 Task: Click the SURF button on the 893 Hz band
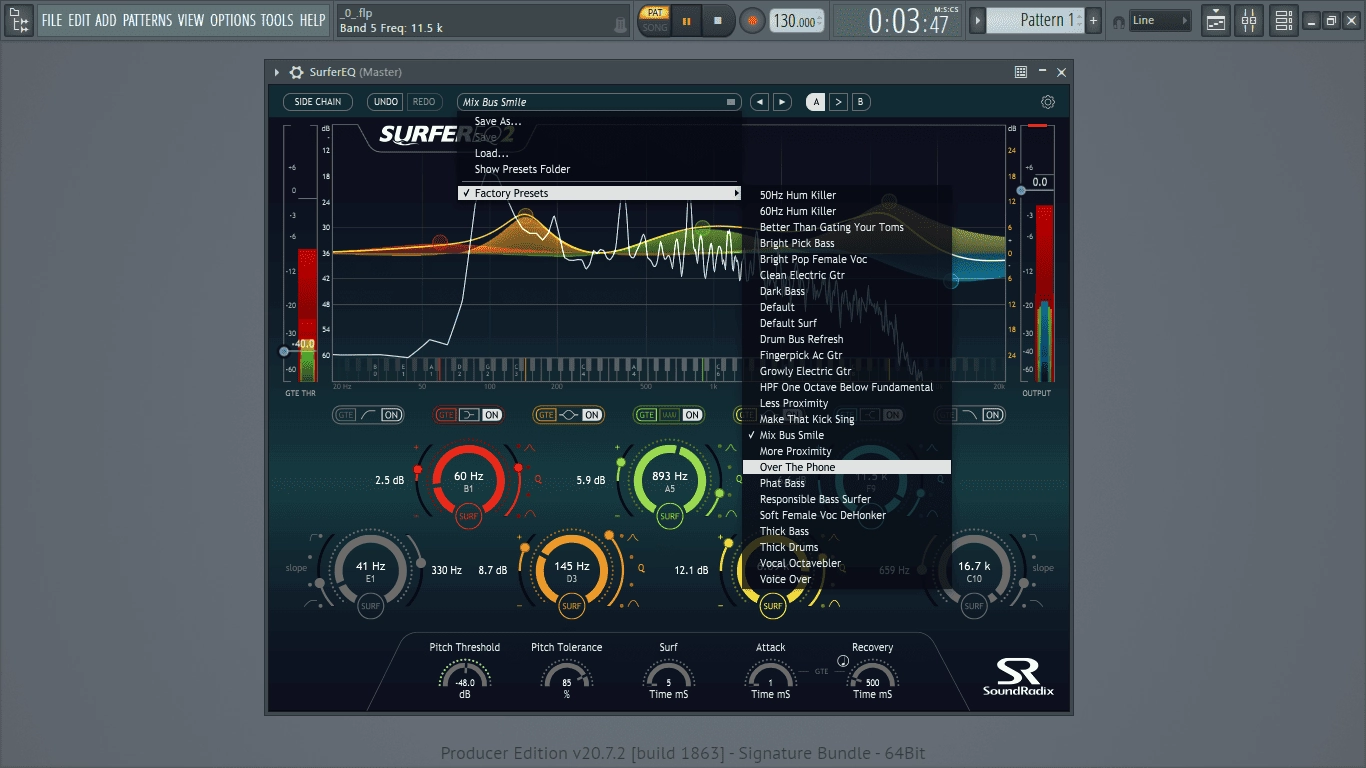point(669,517)
